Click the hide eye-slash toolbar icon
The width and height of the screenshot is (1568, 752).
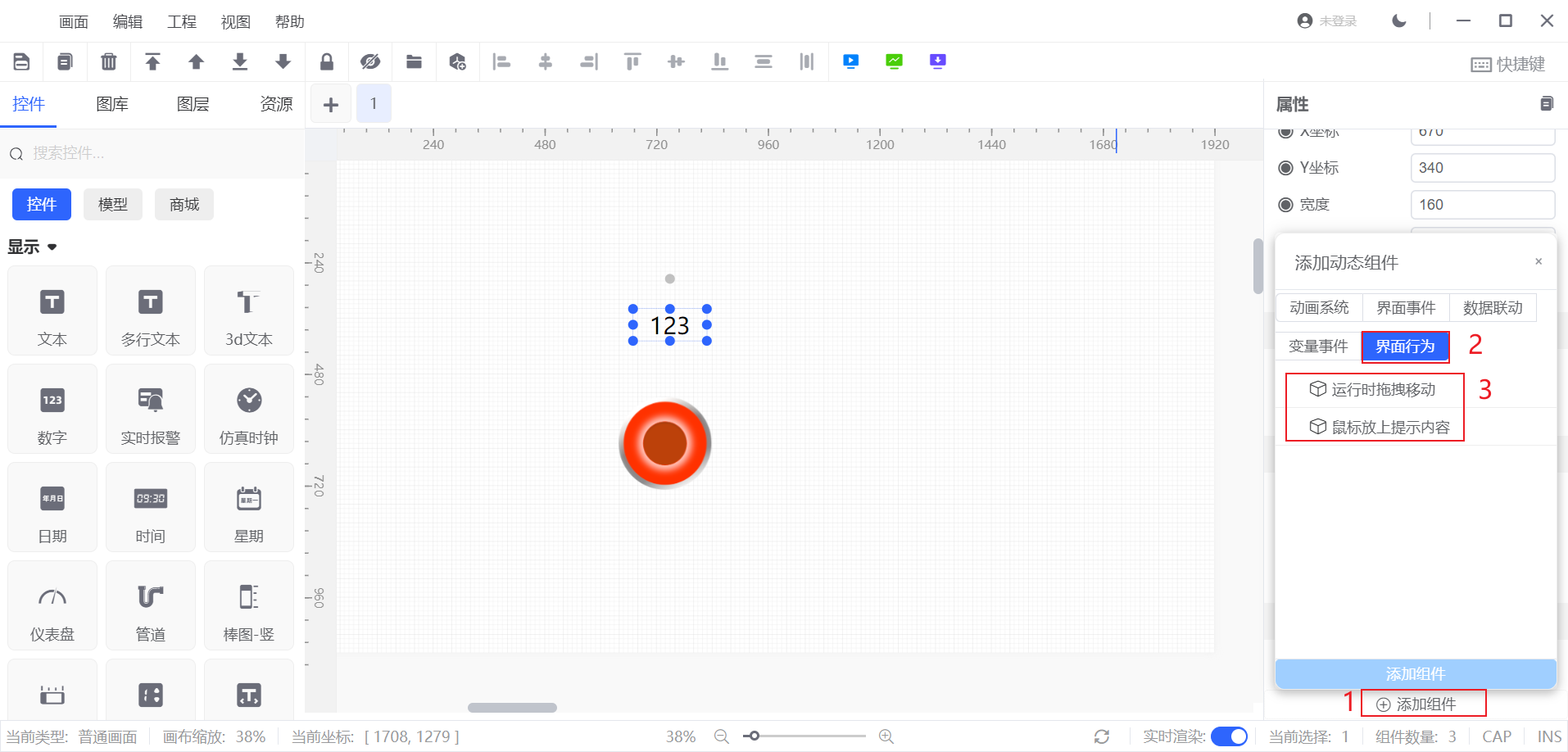click(x=370, y=61)
